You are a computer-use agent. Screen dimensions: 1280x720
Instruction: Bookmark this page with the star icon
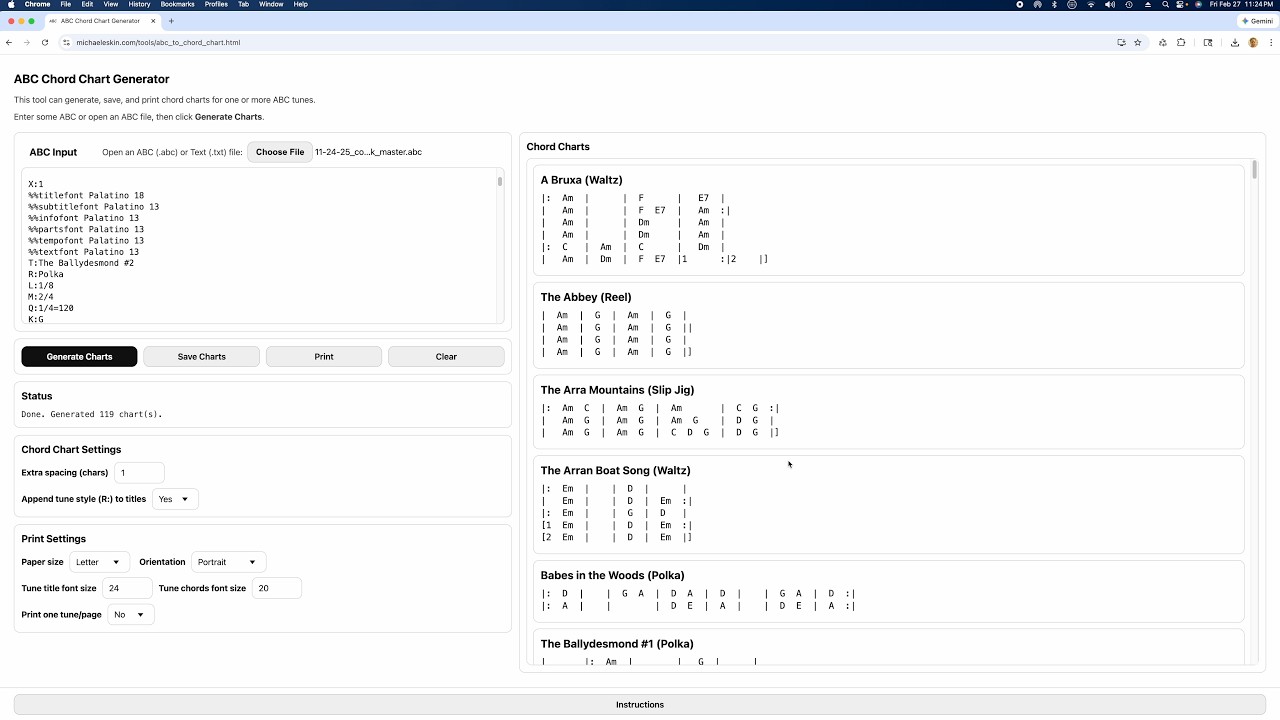click(x=1138, y=42)
